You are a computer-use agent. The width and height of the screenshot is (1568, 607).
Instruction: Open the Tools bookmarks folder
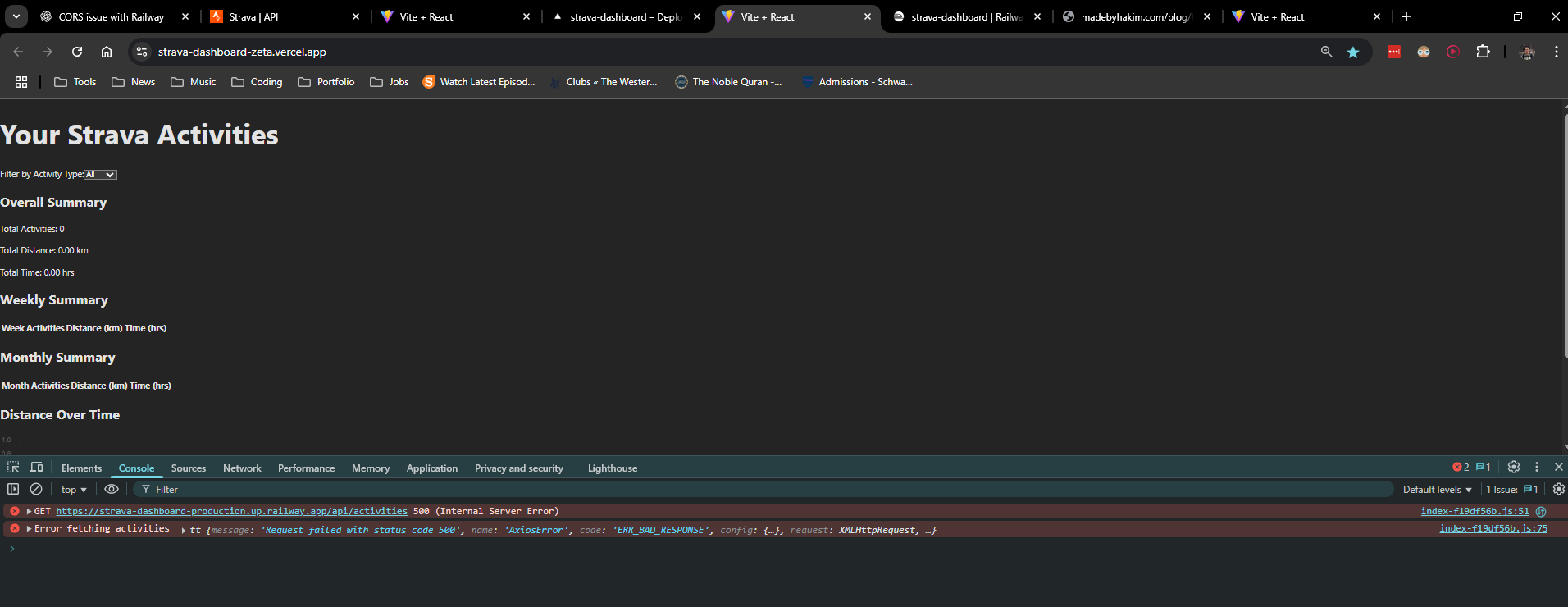click(x=75, y=82)
